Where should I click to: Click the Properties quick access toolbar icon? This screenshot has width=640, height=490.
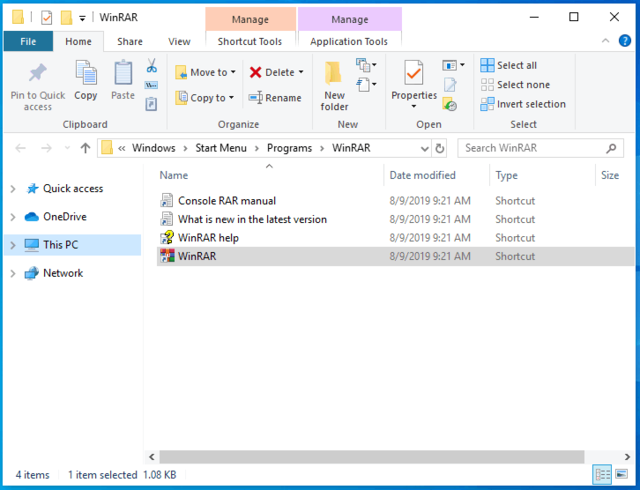coord(47,18)
